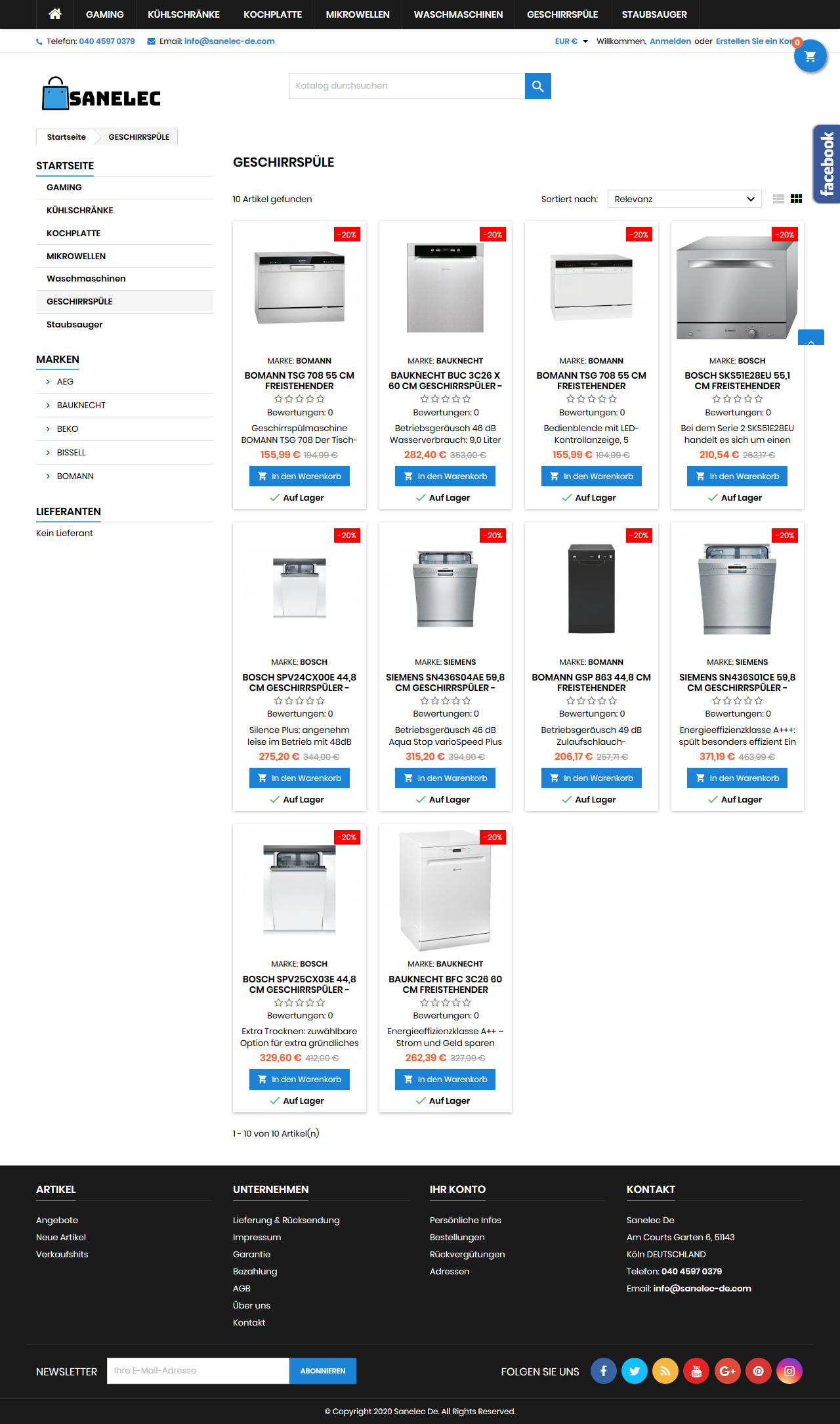Open the Verkaufshits footer link

[x=62, y=1255]
